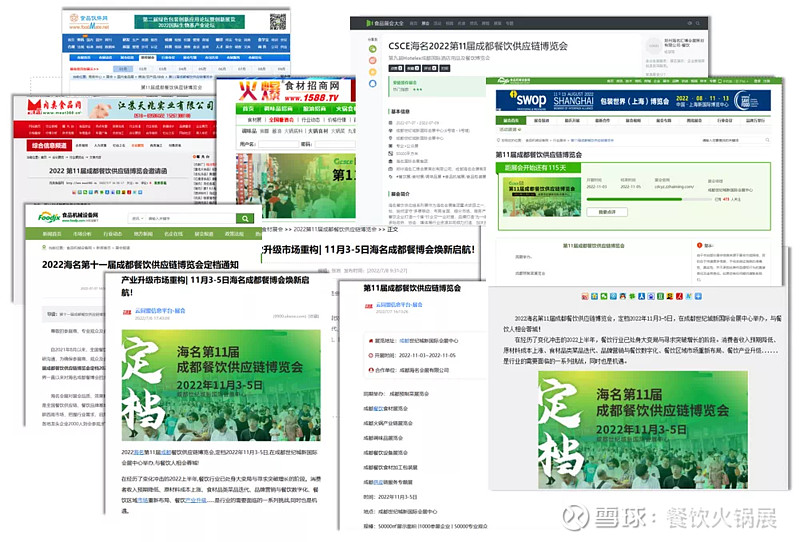Click the headline ending in 海名成都餐博会焕新启航!
800x542 pixels.
pyautogui.click(x=368, y=250)
